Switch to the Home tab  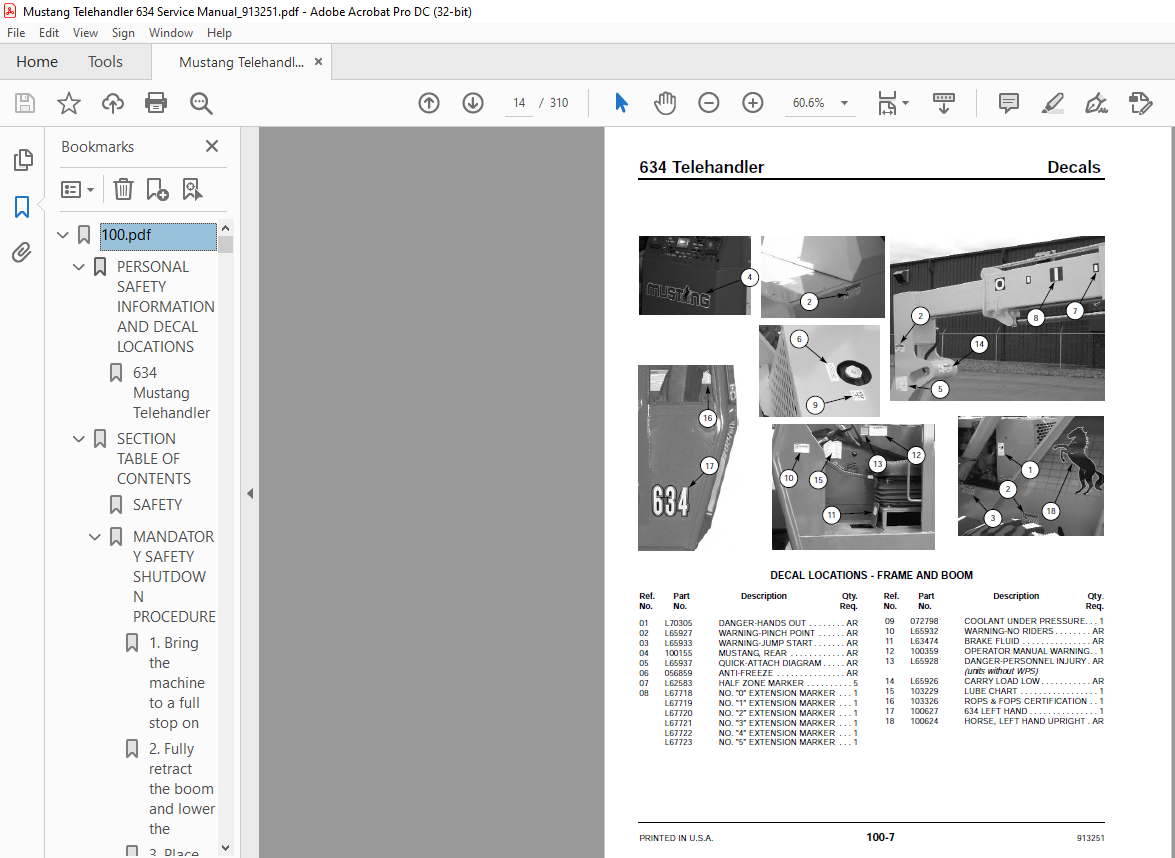pyautogui.click(x=37, y=62)
